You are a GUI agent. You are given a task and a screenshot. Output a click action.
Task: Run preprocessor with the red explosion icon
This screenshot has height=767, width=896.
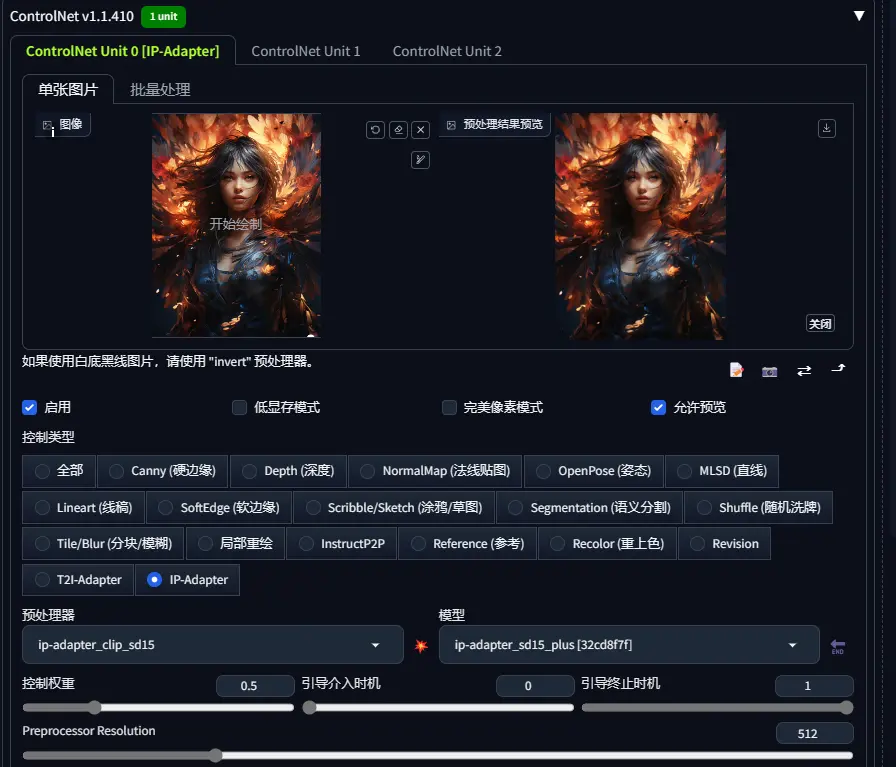click(x=421, y=646)
